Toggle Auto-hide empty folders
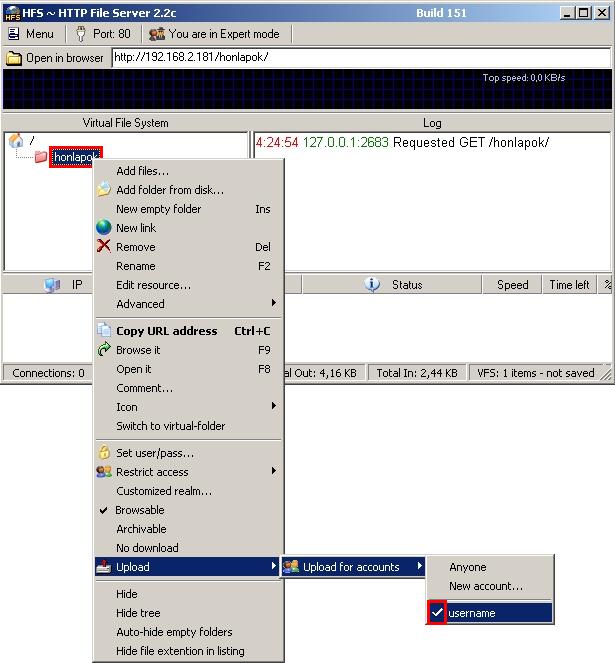Image resolution: width=615 pixels, height=663 pixels. [188, 632]
